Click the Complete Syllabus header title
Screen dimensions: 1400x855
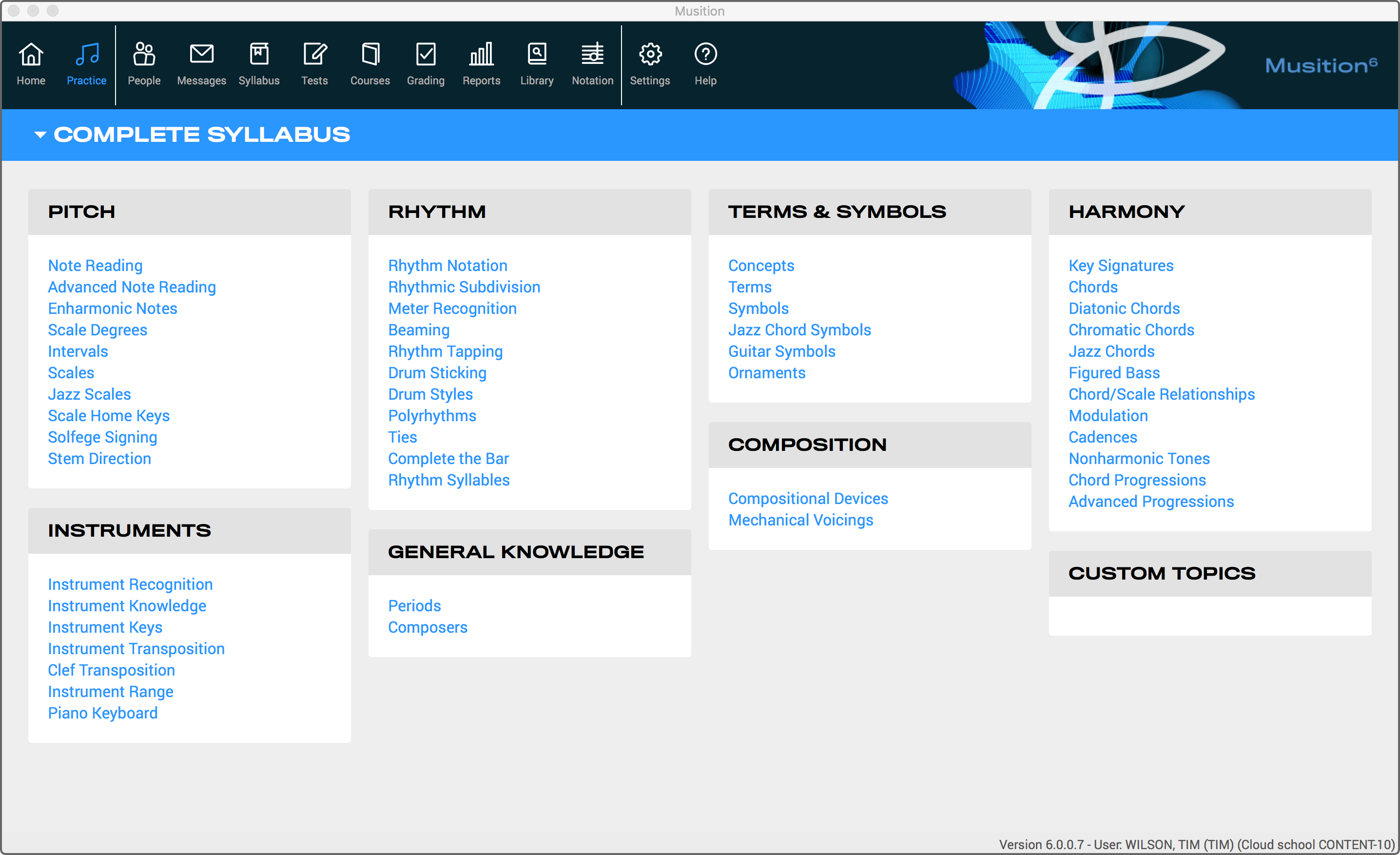coord(202,135)
